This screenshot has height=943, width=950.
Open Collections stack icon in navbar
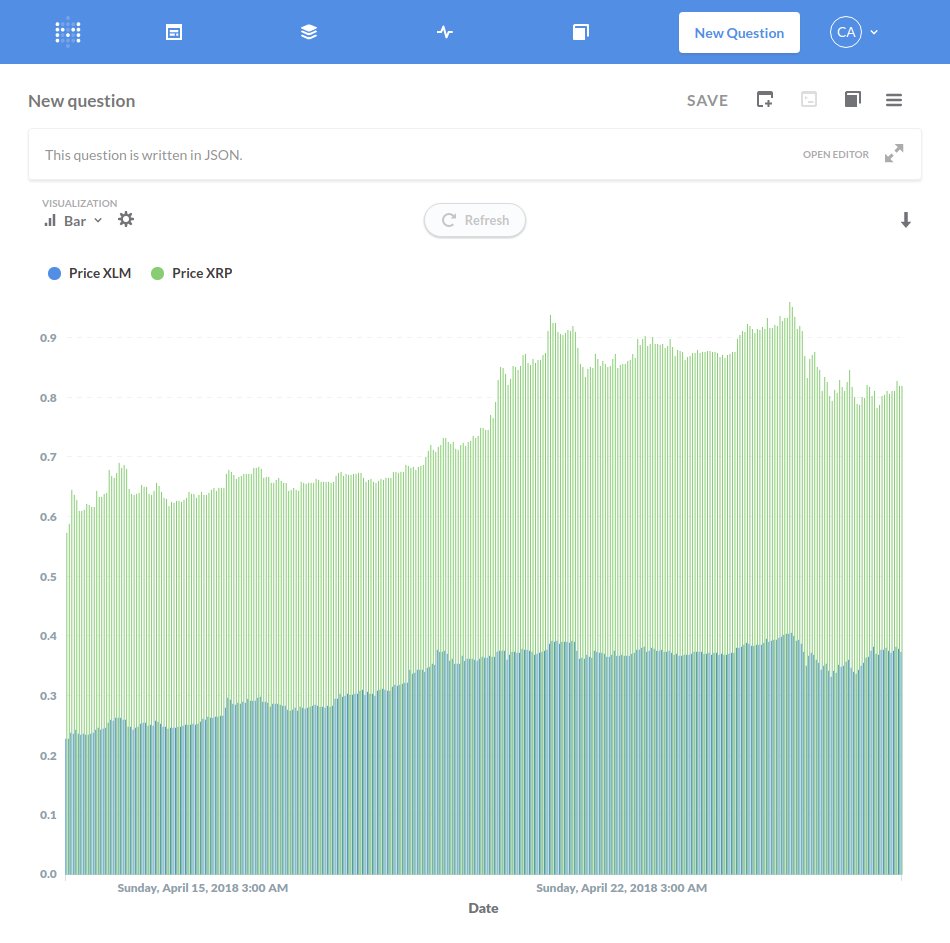pos(309,32)
